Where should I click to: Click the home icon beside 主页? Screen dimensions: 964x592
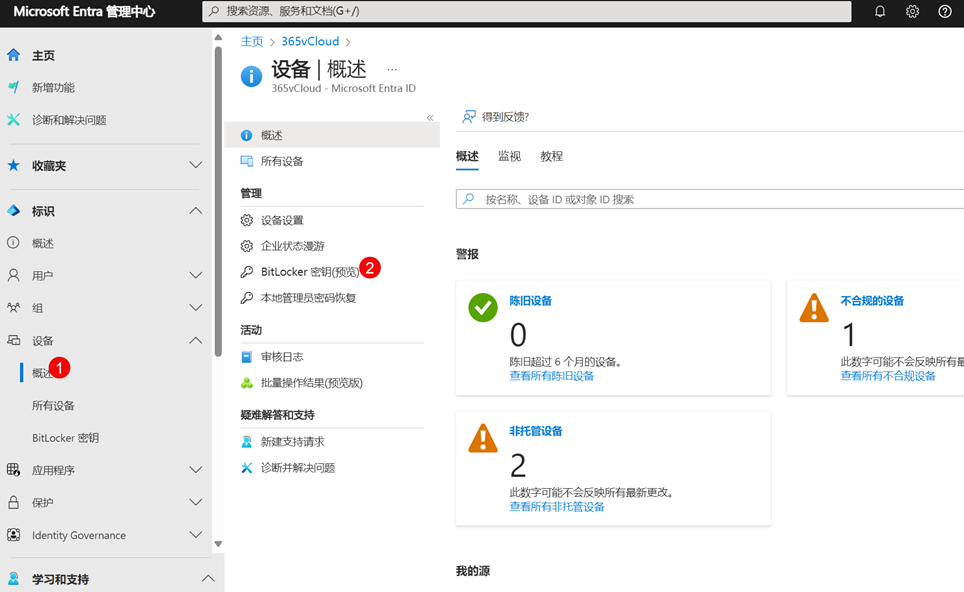(14, 55)
